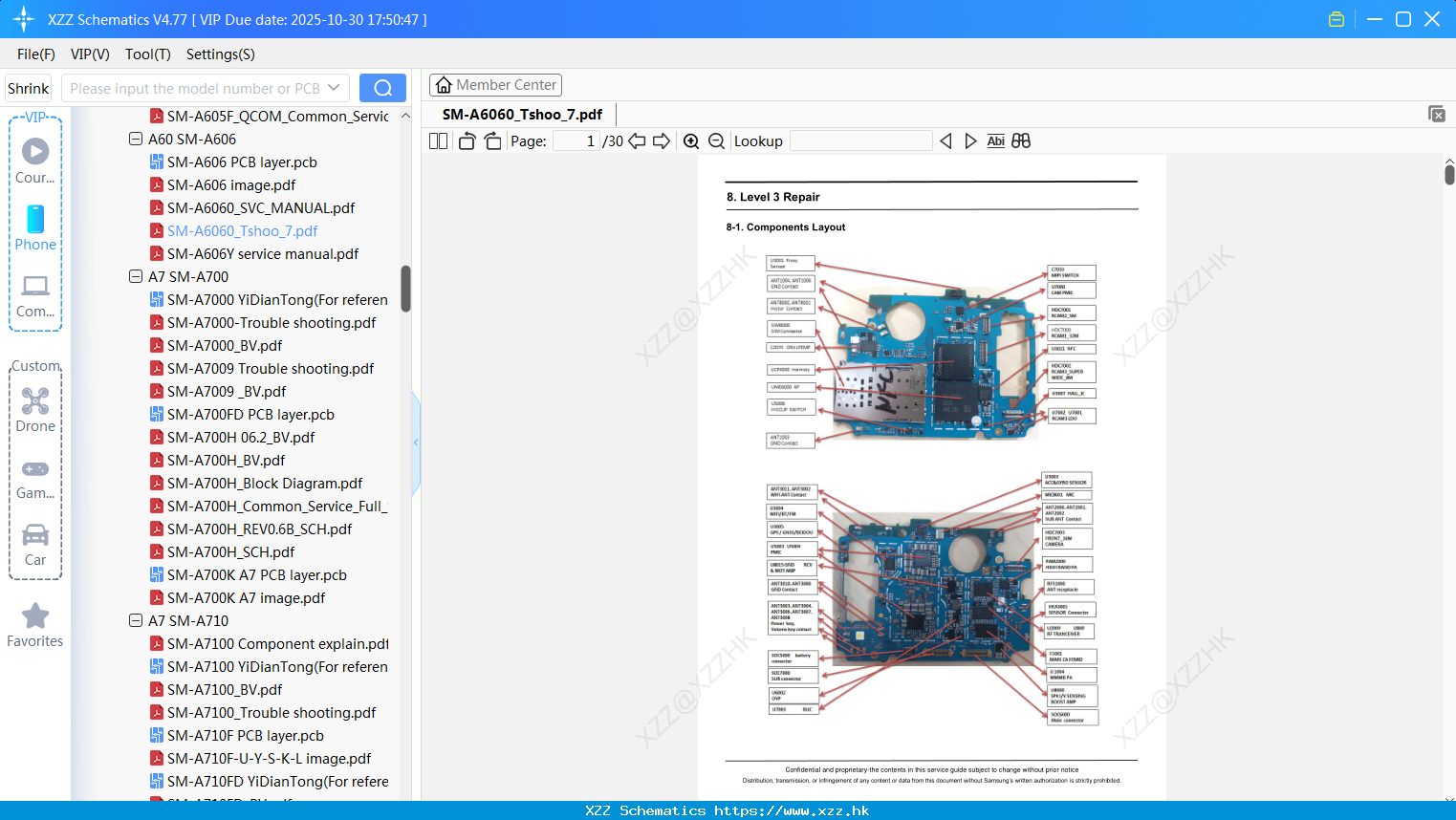
Task: Open SM-A710F PCB layer.pcb
Action: pos(246,736)
